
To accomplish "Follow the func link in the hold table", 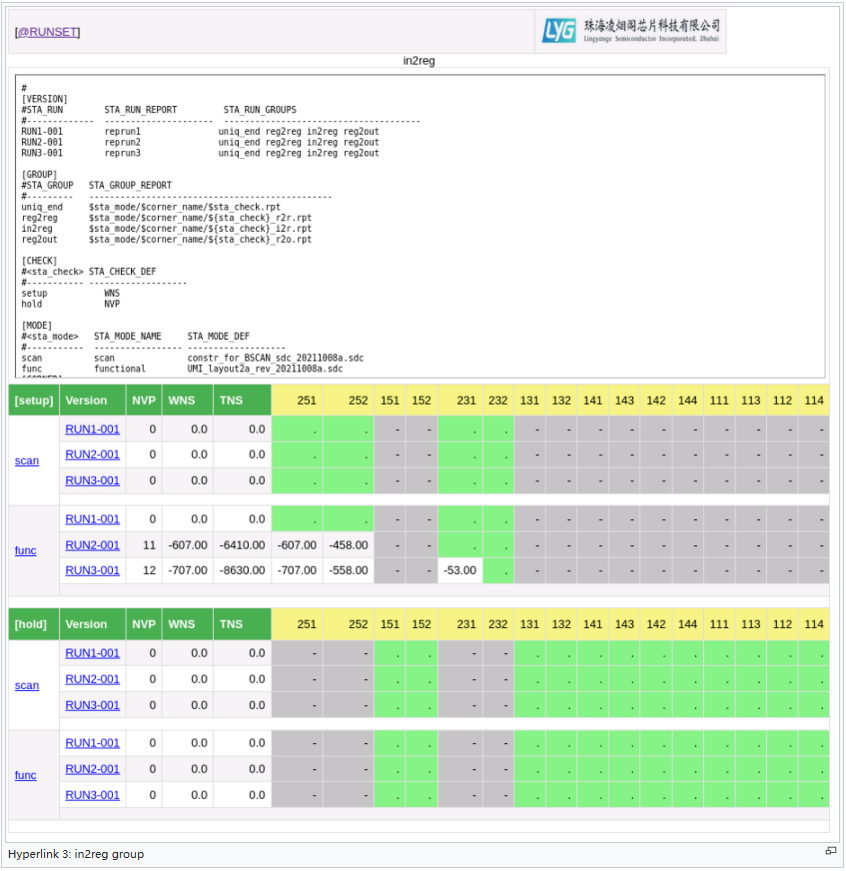I will [26, 775].
